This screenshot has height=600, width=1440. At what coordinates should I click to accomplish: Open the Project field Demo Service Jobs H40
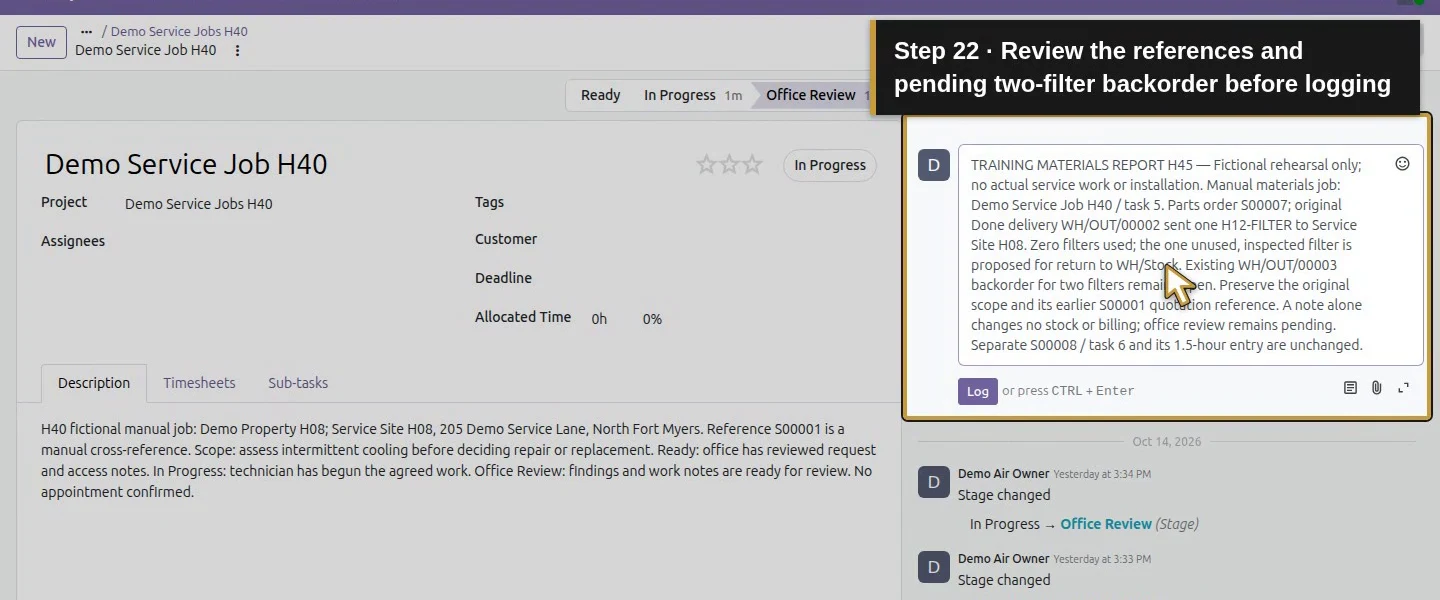point(199,204)
